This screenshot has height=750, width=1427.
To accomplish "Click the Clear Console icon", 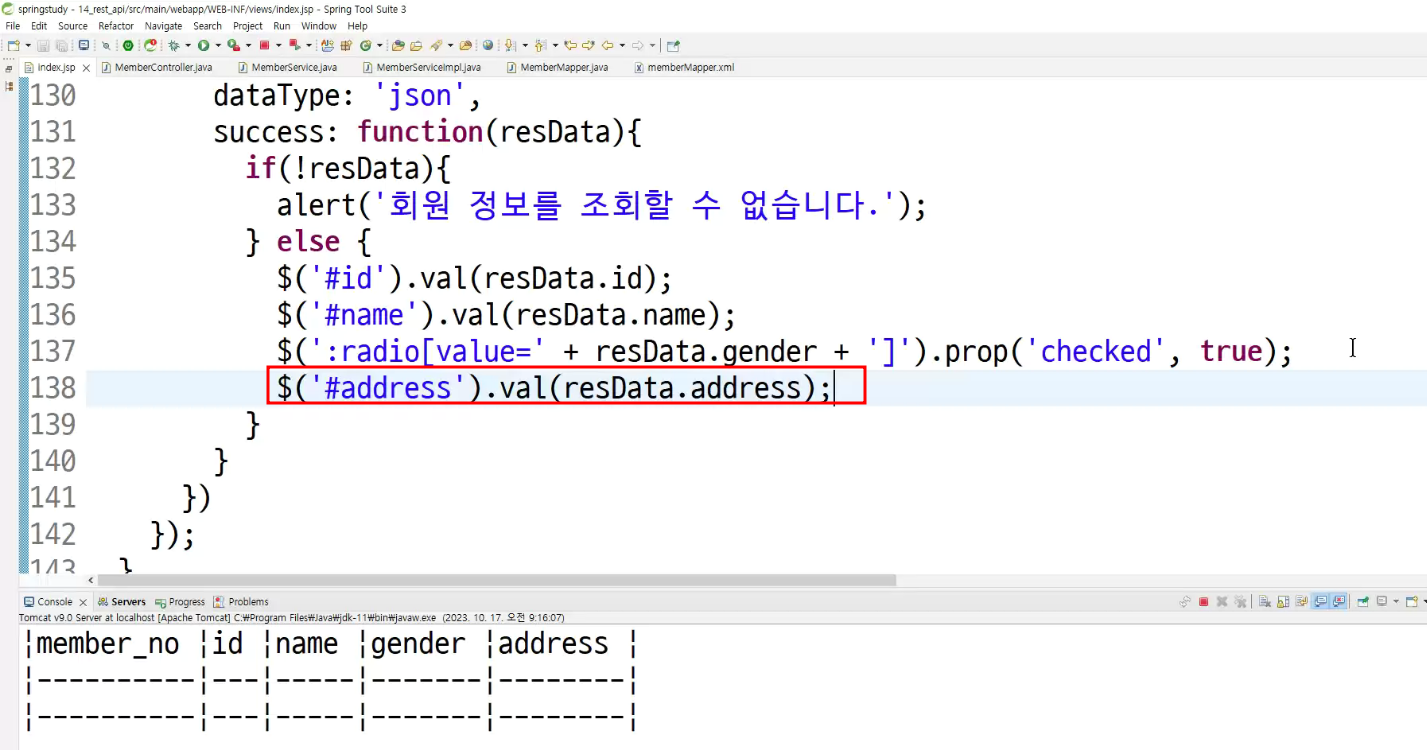I will (1264, 602).
